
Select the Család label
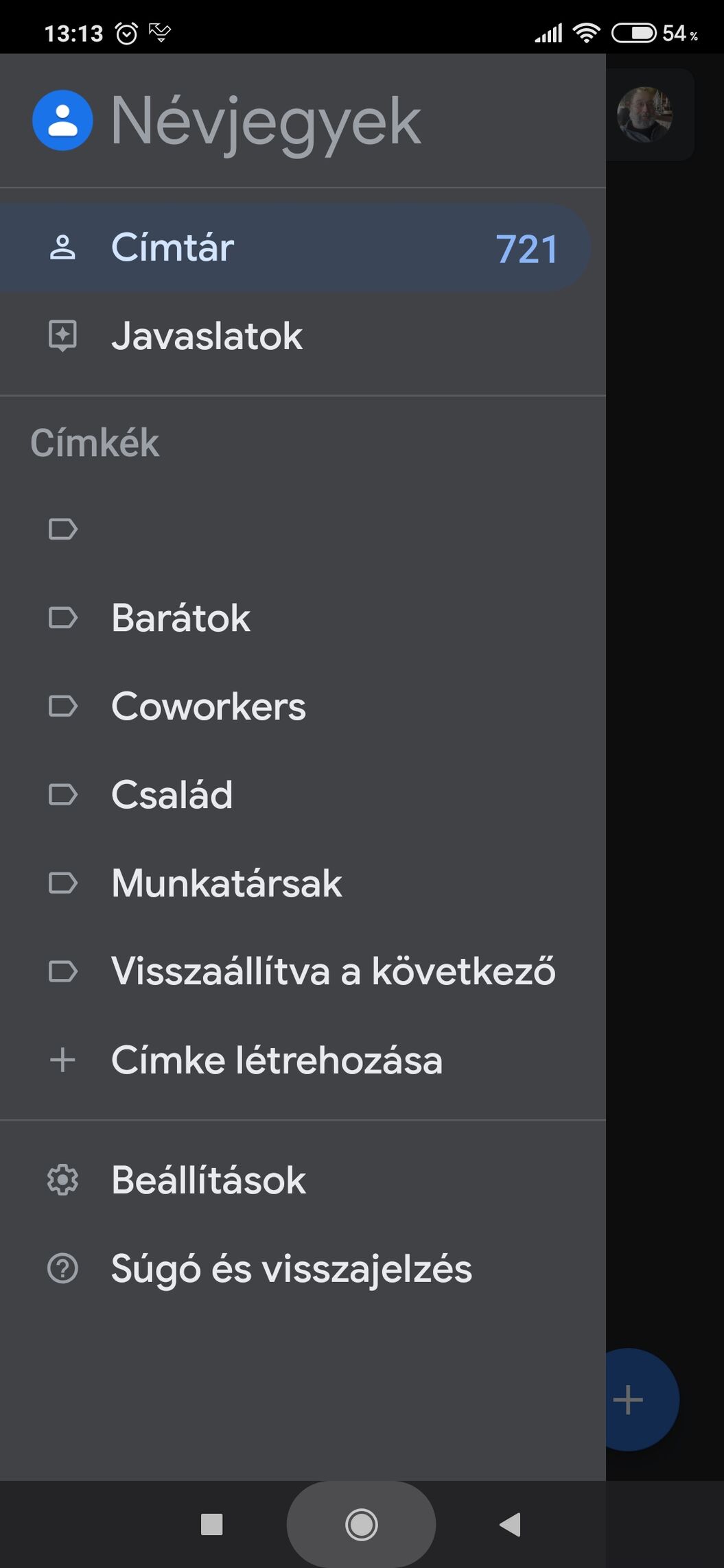tap(303, 794)
